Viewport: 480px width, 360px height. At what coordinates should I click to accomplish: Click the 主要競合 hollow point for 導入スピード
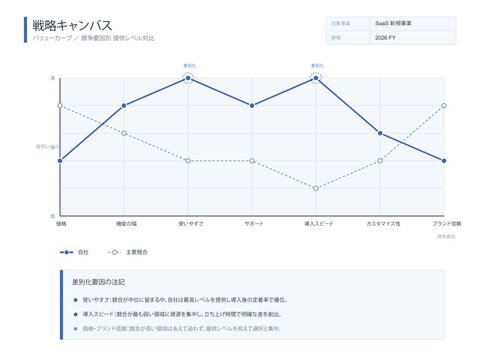pos(316,188)
